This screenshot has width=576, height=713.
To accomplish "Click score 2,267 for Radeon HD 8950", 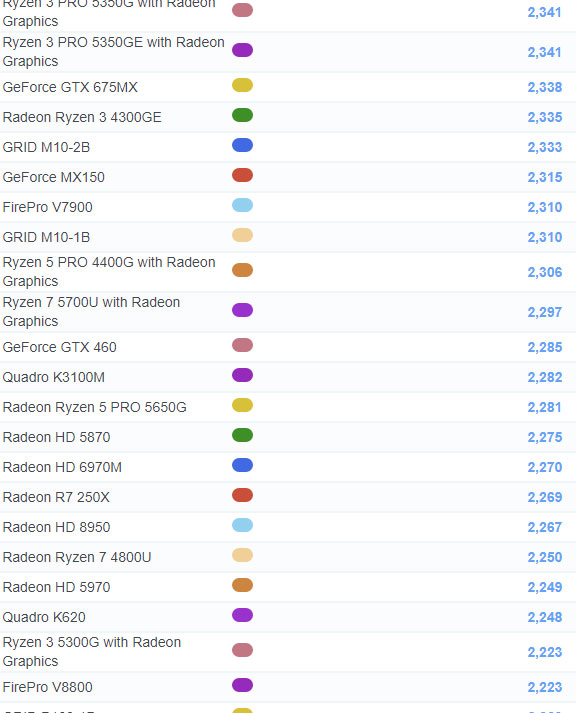I will pos(545,527).
